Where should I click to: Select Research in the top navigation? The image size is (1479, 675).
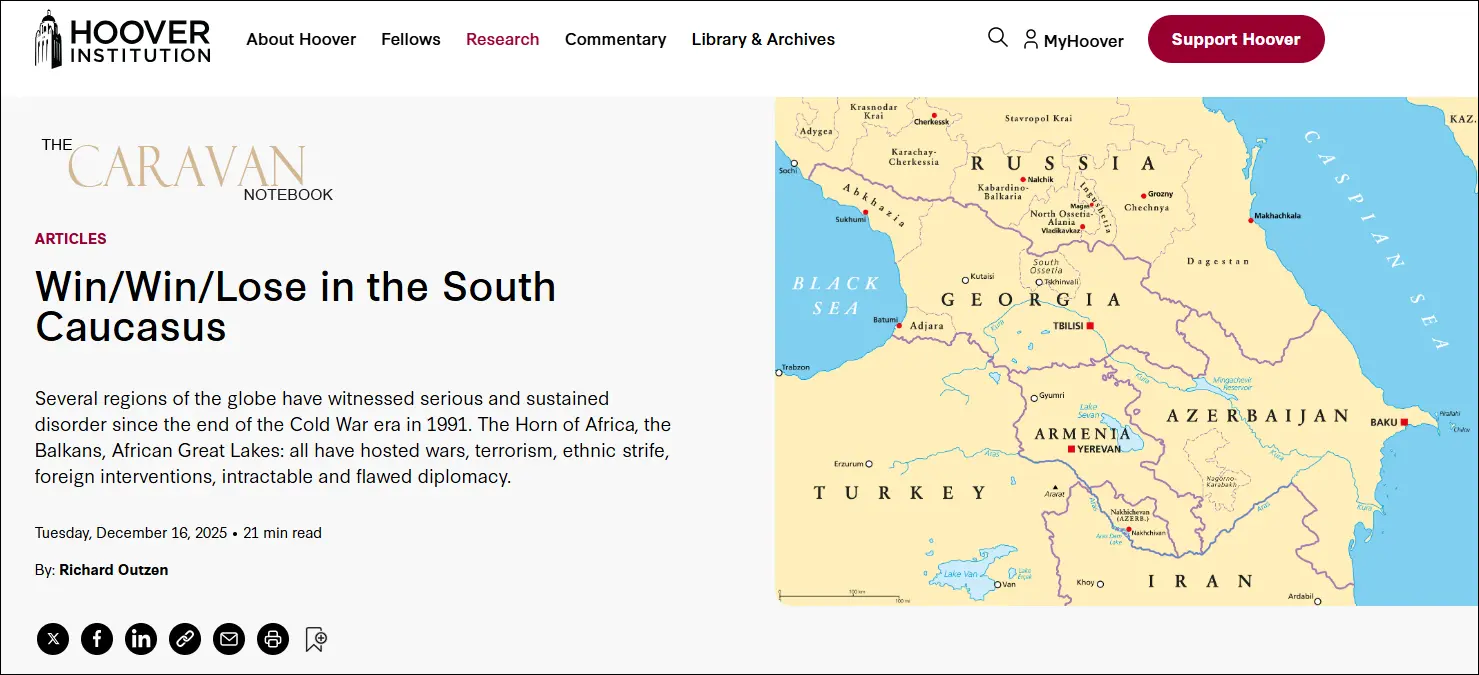coord(502,40)
